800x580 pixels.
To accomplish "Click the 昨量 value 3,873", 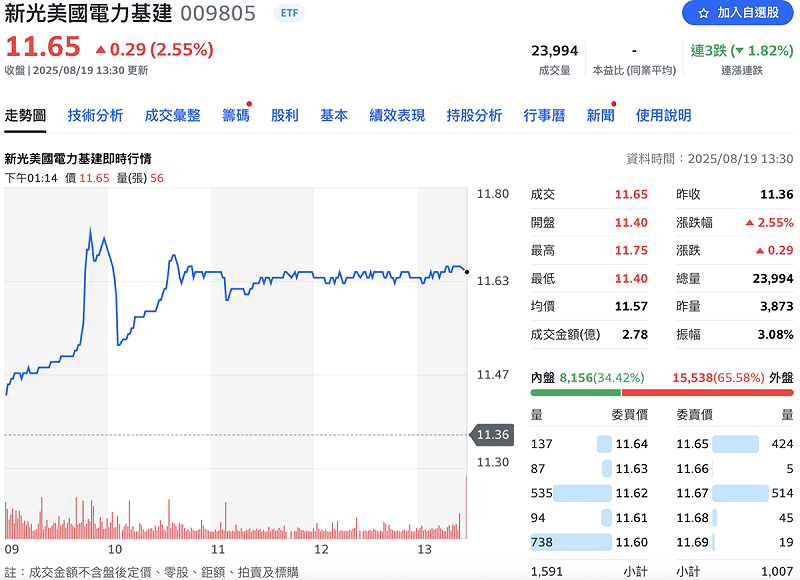I will 777,307.
